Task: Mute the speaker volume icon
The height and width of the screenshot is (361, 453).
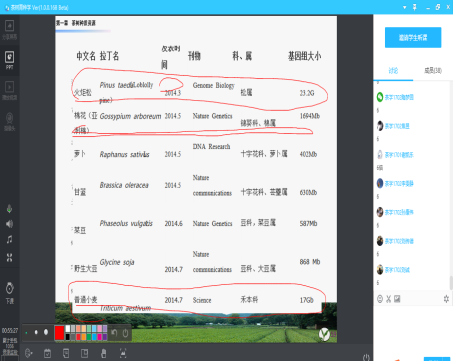Action: click(x=9, y=224)
